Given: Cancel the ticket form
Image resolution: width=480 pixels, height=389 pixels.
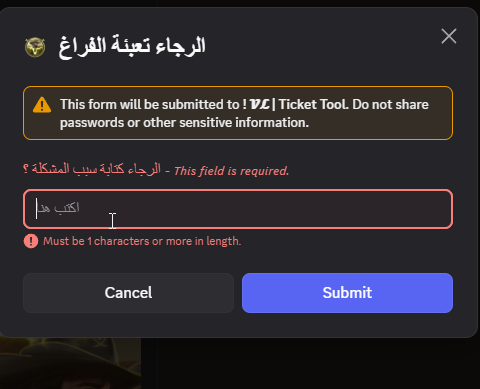Looking at the screenshot, I should pyautogui.click(x=128, y=293).
